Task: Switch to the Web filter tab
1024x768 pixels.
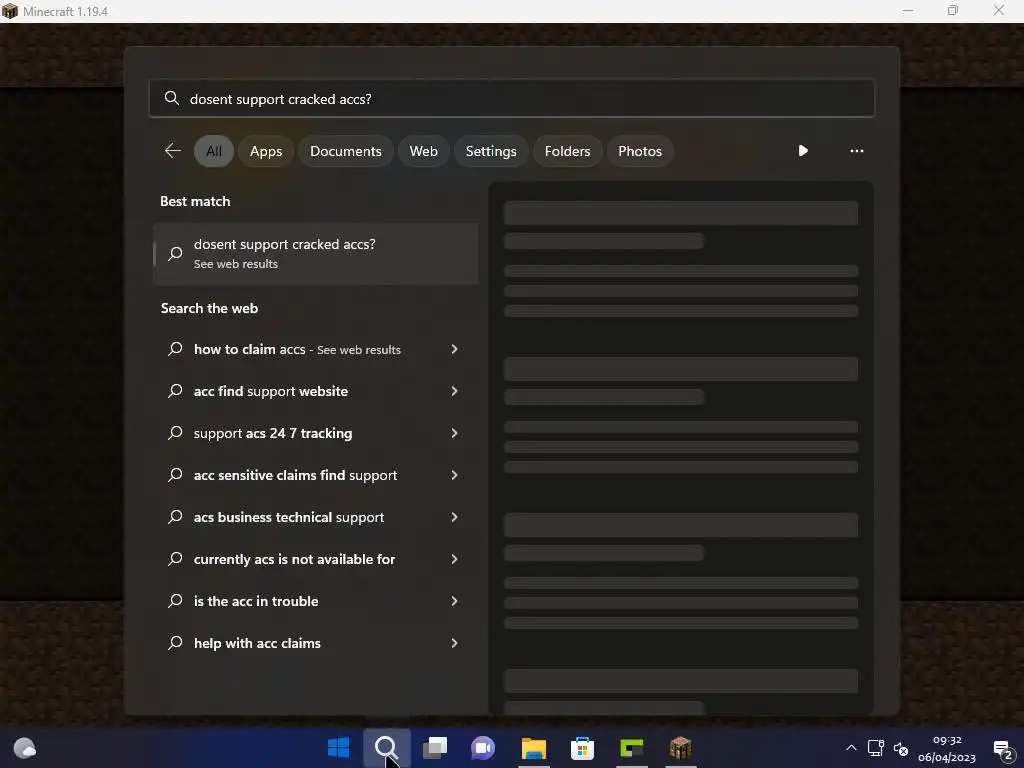Action: [423, 151]
